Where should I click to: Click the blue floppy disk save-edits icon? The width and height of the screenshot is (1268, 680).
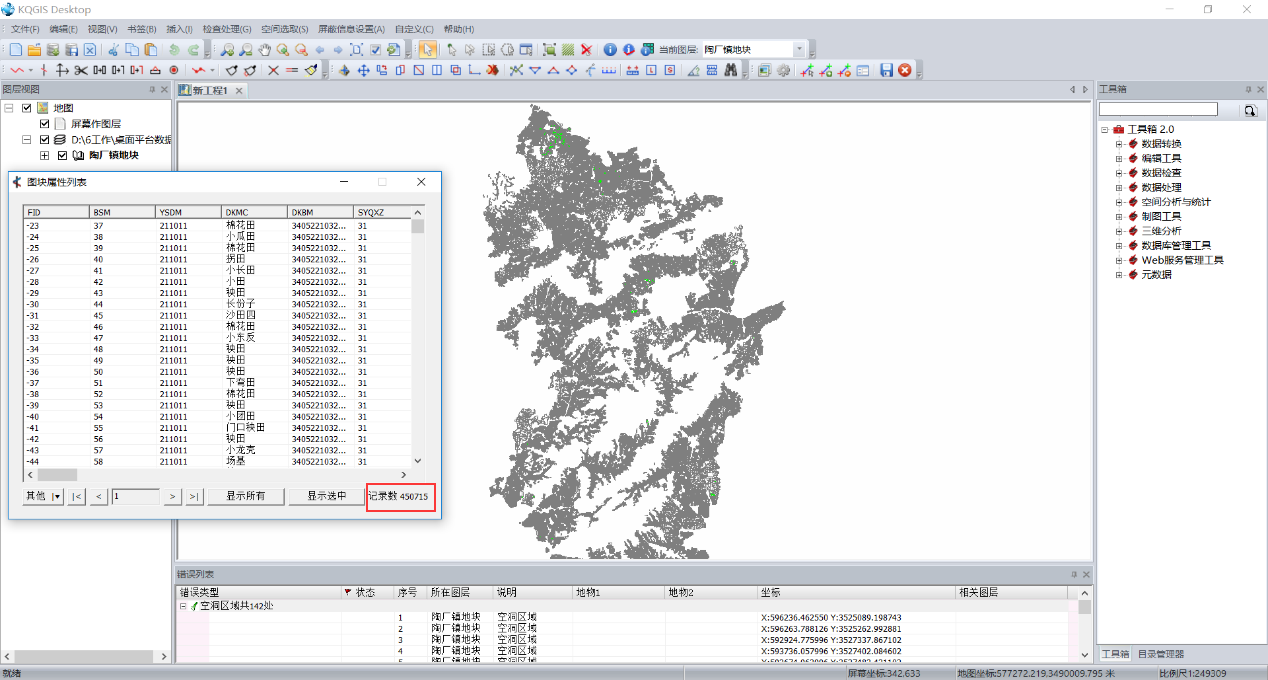[x=886, y=70]
